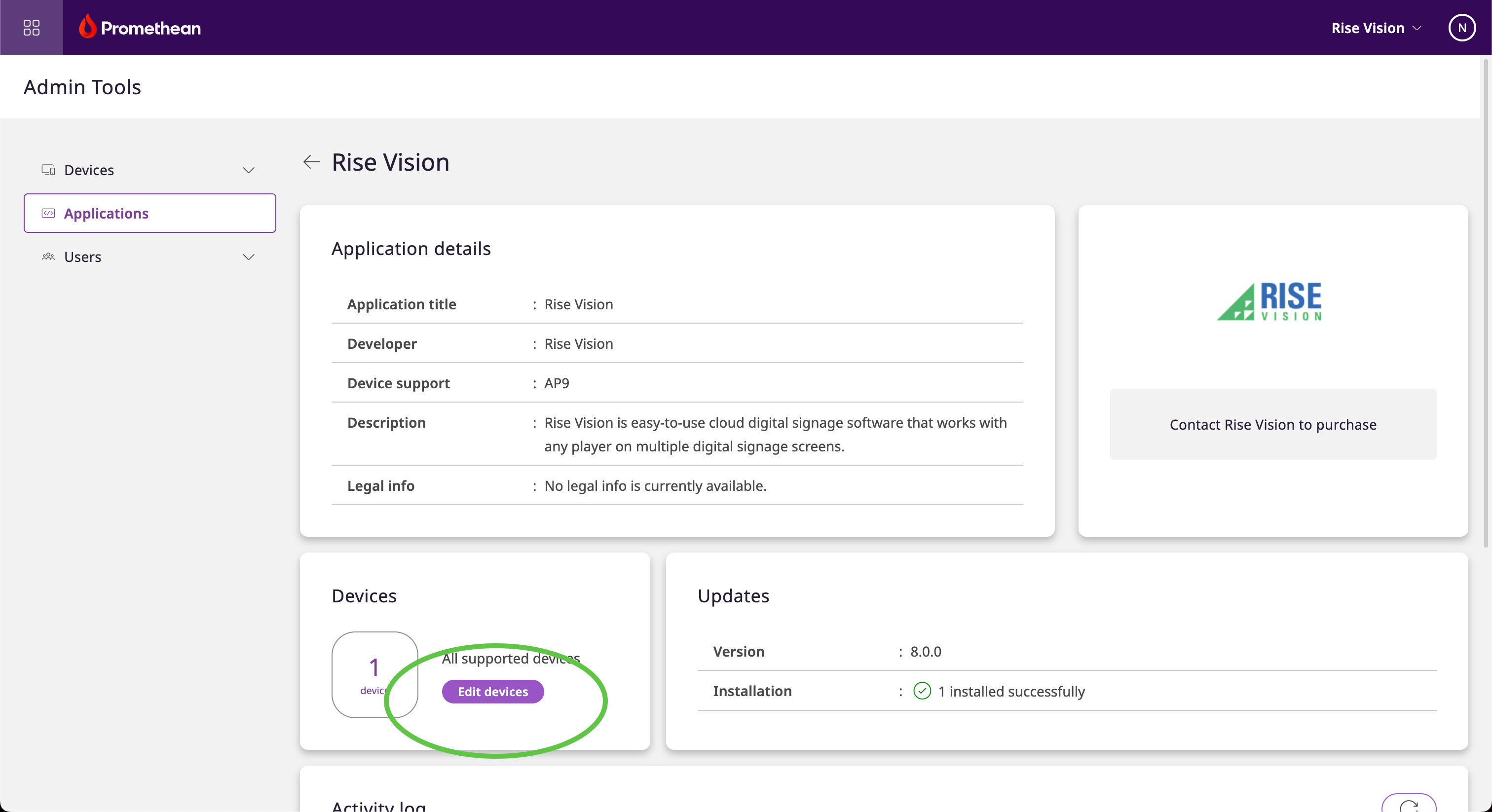Click the Legal info label

[380, 485]
